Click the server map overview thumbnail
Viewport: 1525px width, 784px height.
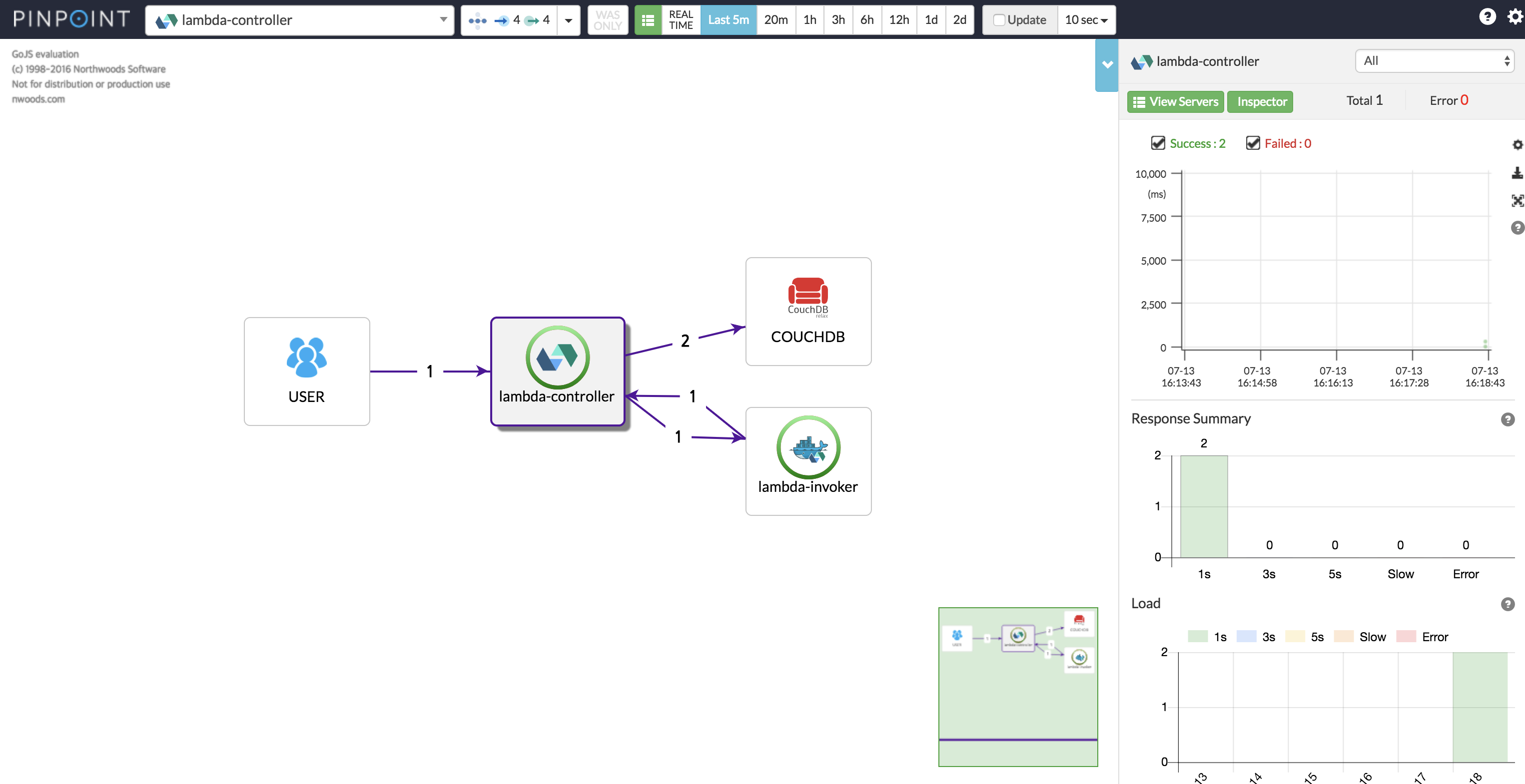[x=1018, y=686]
